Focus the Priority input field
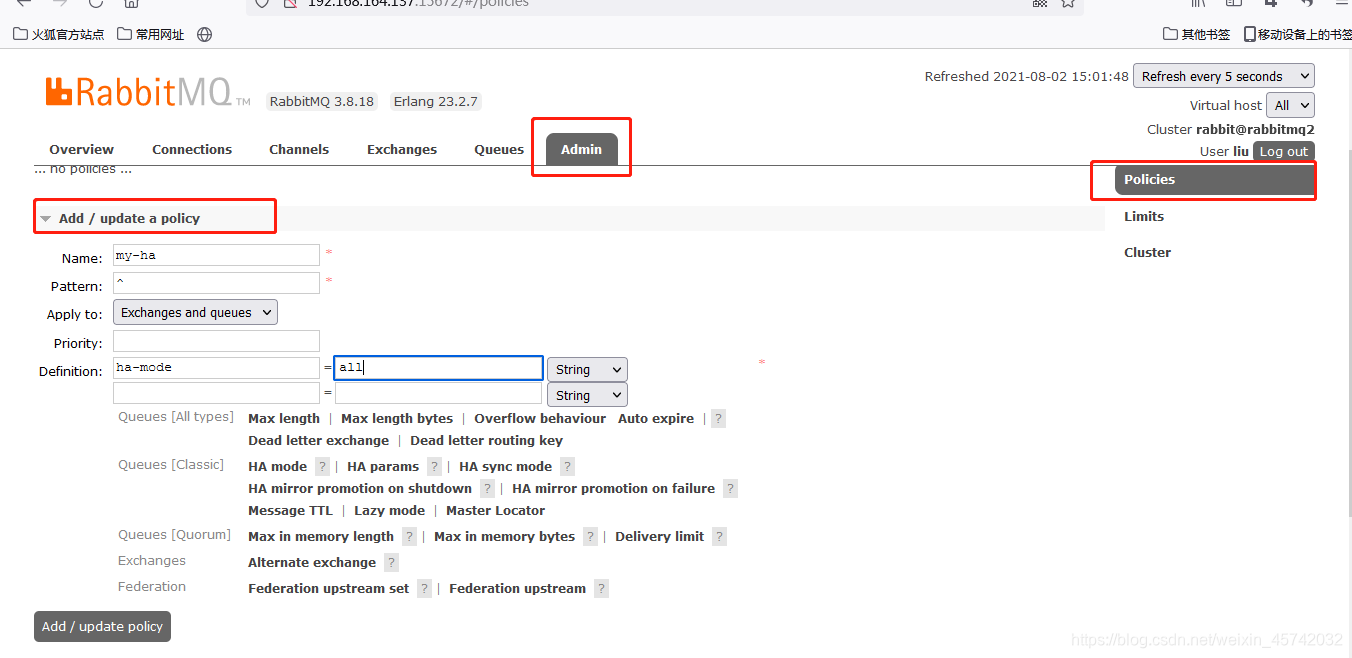The width and height of the screenshot is (1352, 658). pos(216,342)
